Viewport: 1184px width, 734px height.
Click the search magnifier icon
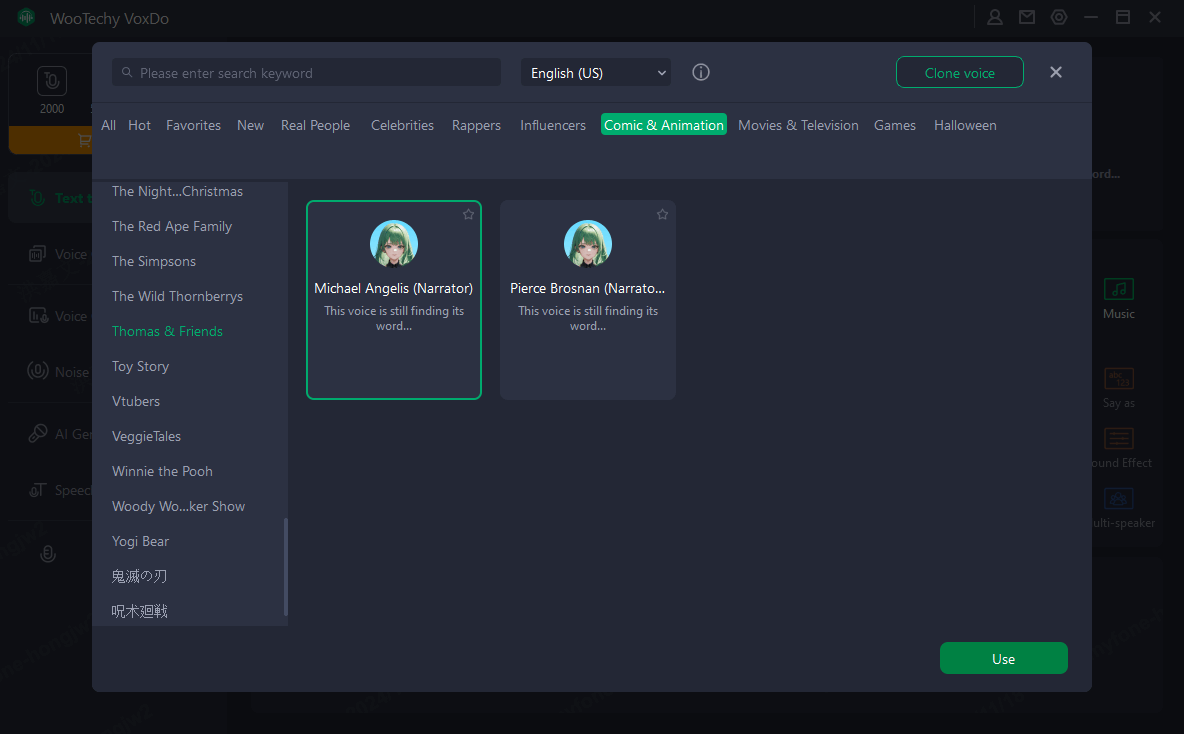[x=127, y=73]
